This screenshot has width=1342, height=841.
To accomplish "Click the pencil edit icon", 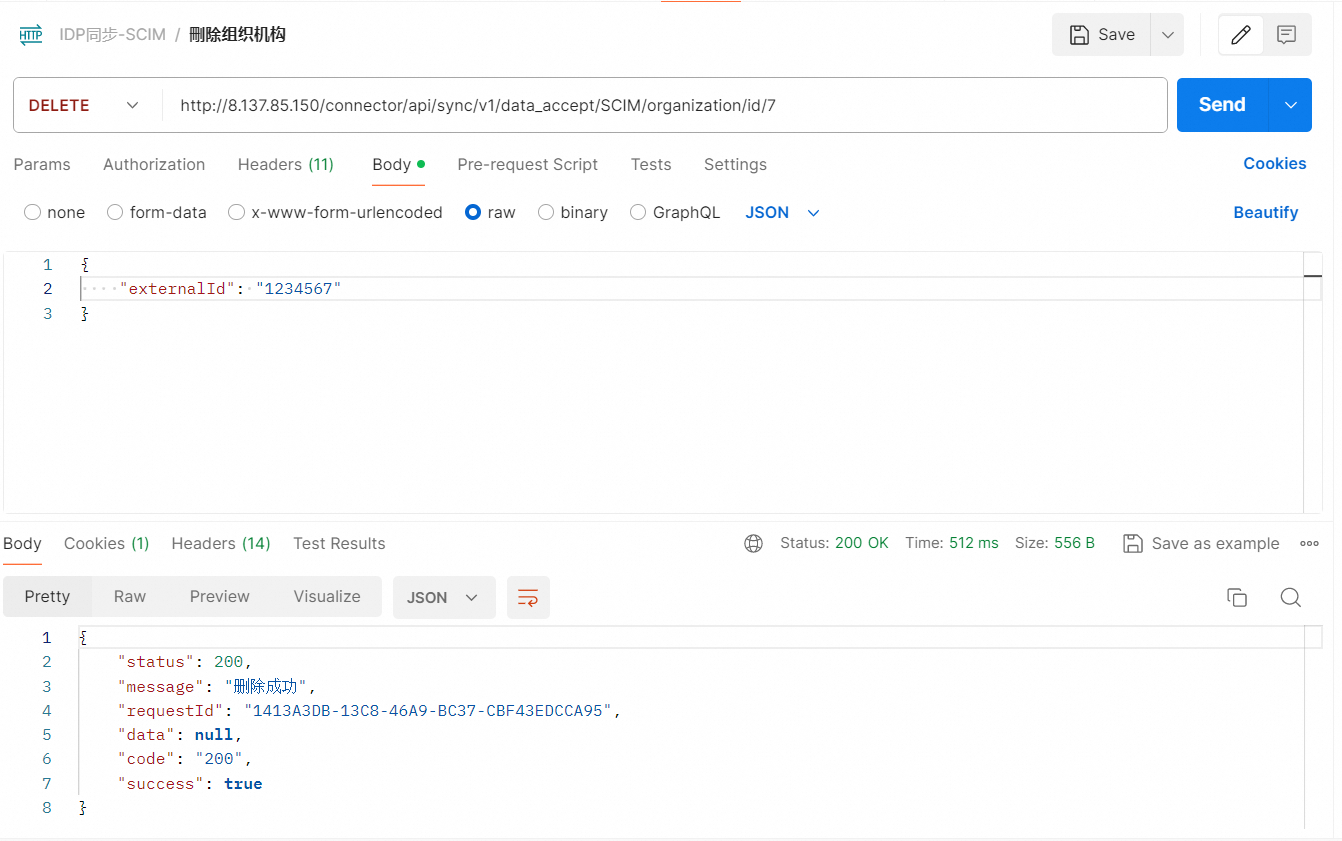I will (1240, 35).
